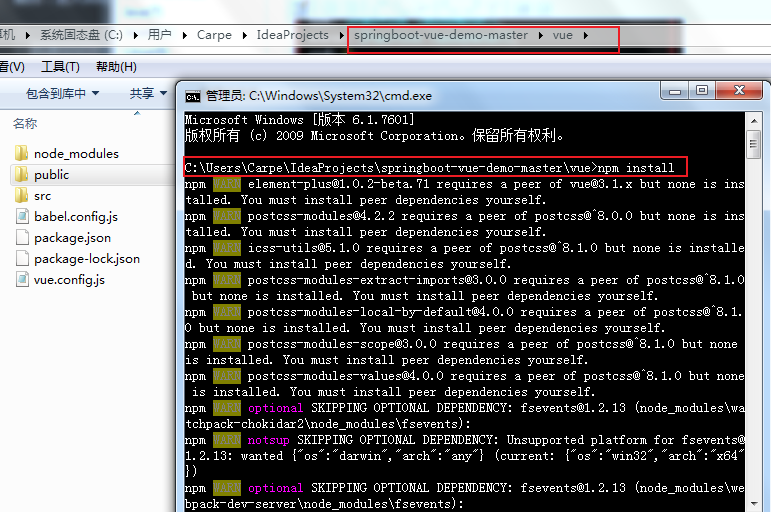Click the magenta notsup warning text
The width and height of the screenshot is (771, 512).
(x=268, y=440)
